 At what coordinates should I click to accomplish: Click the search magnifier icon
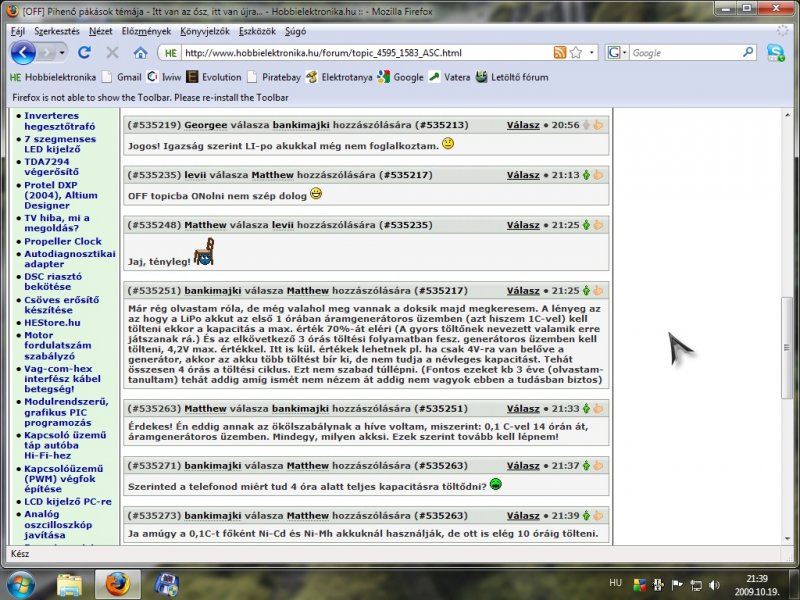click(748, 52)
